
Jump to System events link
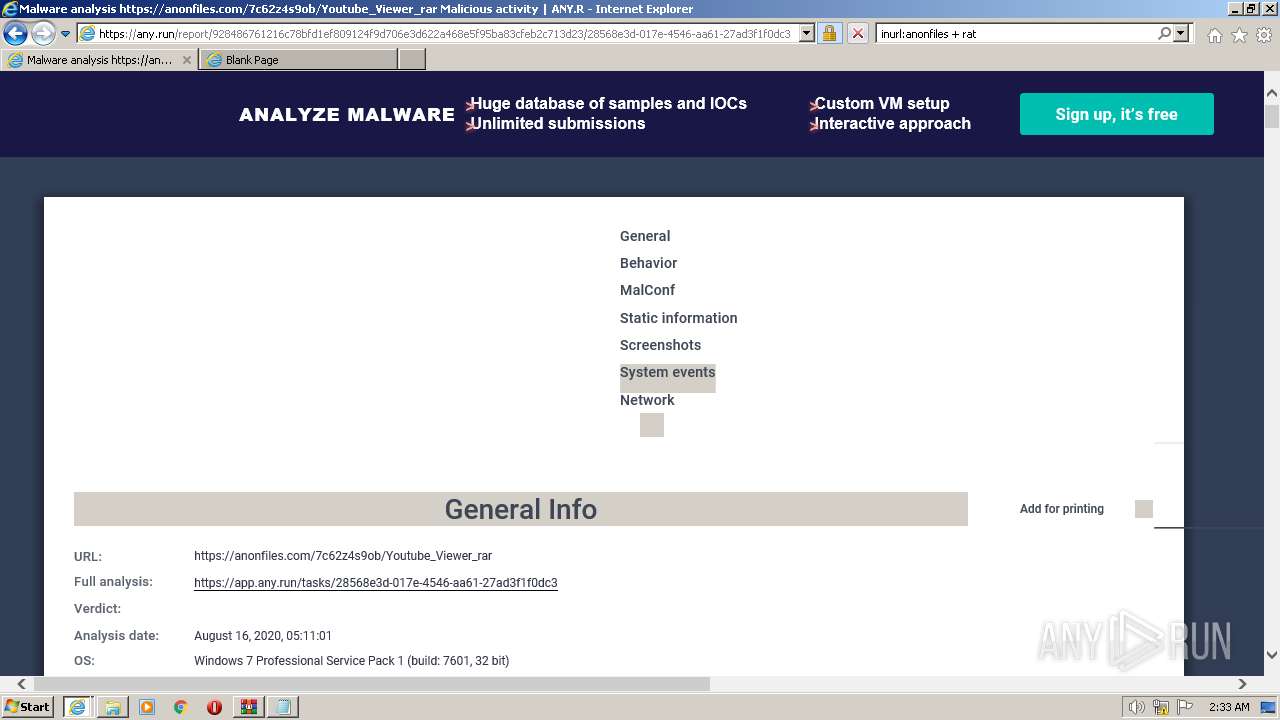(667, 372)
